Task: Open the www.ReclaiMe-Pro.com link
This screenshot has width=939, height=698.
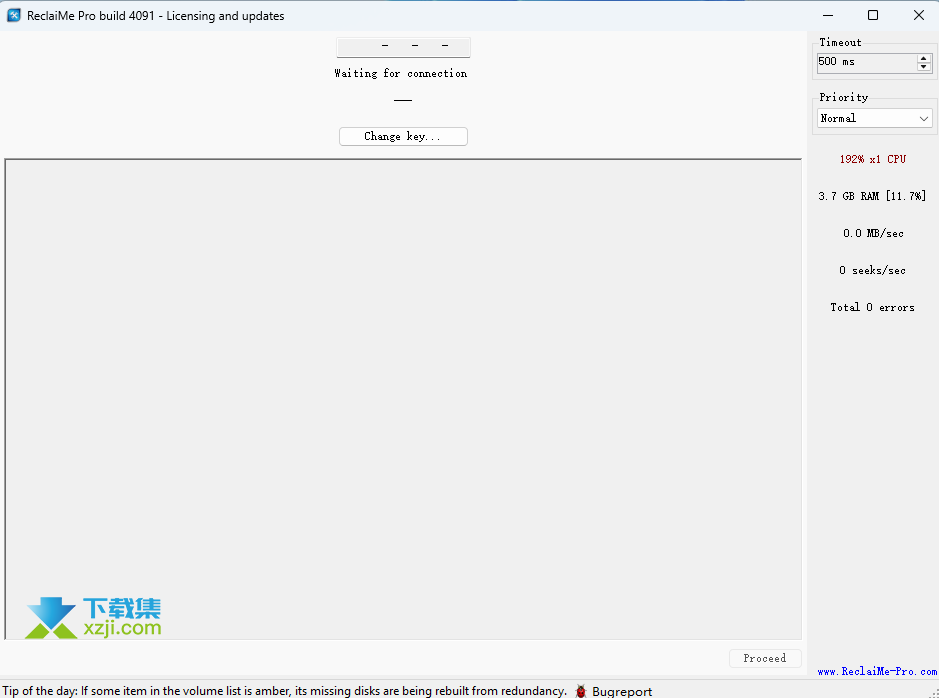Action: (877, 672)
